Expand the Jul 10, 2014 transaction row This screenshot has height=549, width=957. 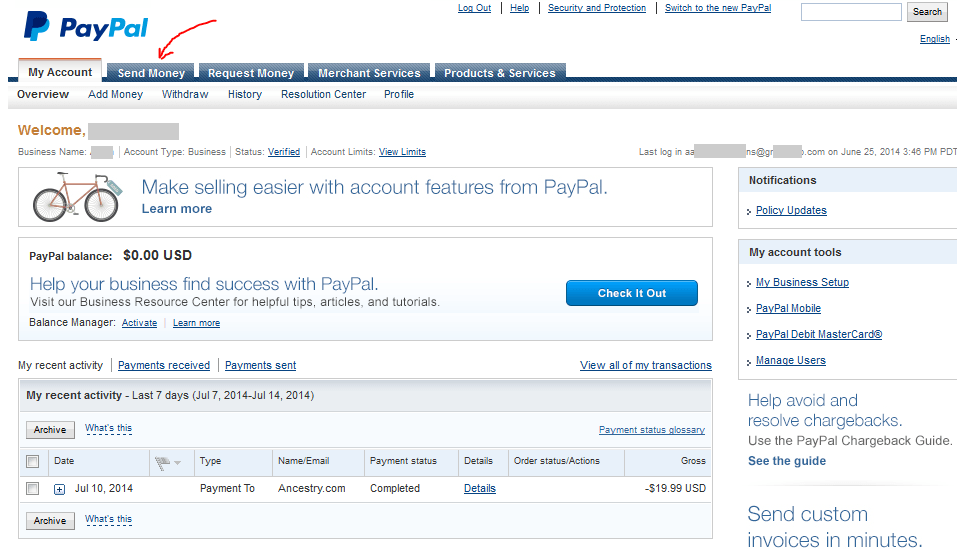(59, 489)
